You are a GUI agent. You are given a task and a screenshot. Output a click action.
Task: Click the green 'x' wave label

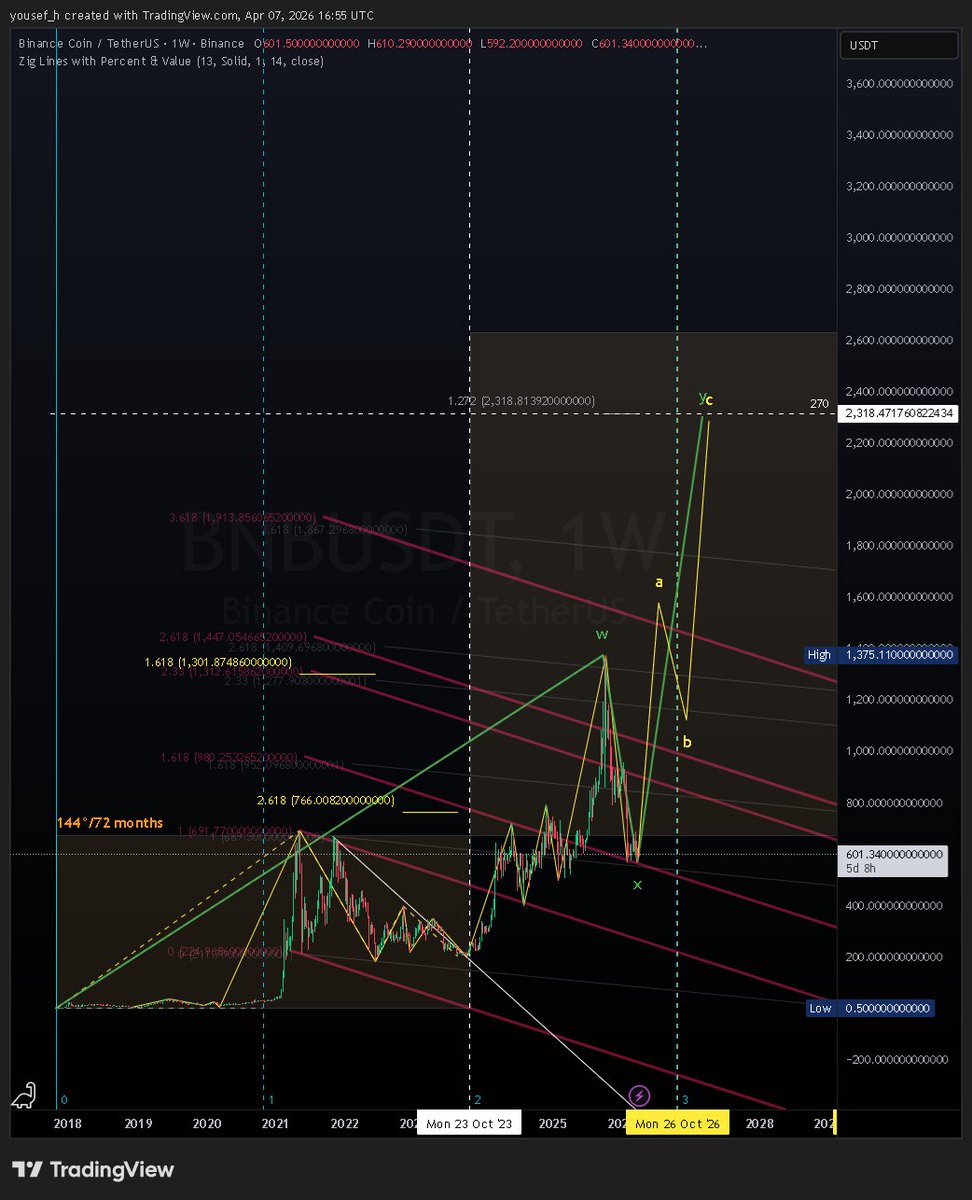coord(637,884)
